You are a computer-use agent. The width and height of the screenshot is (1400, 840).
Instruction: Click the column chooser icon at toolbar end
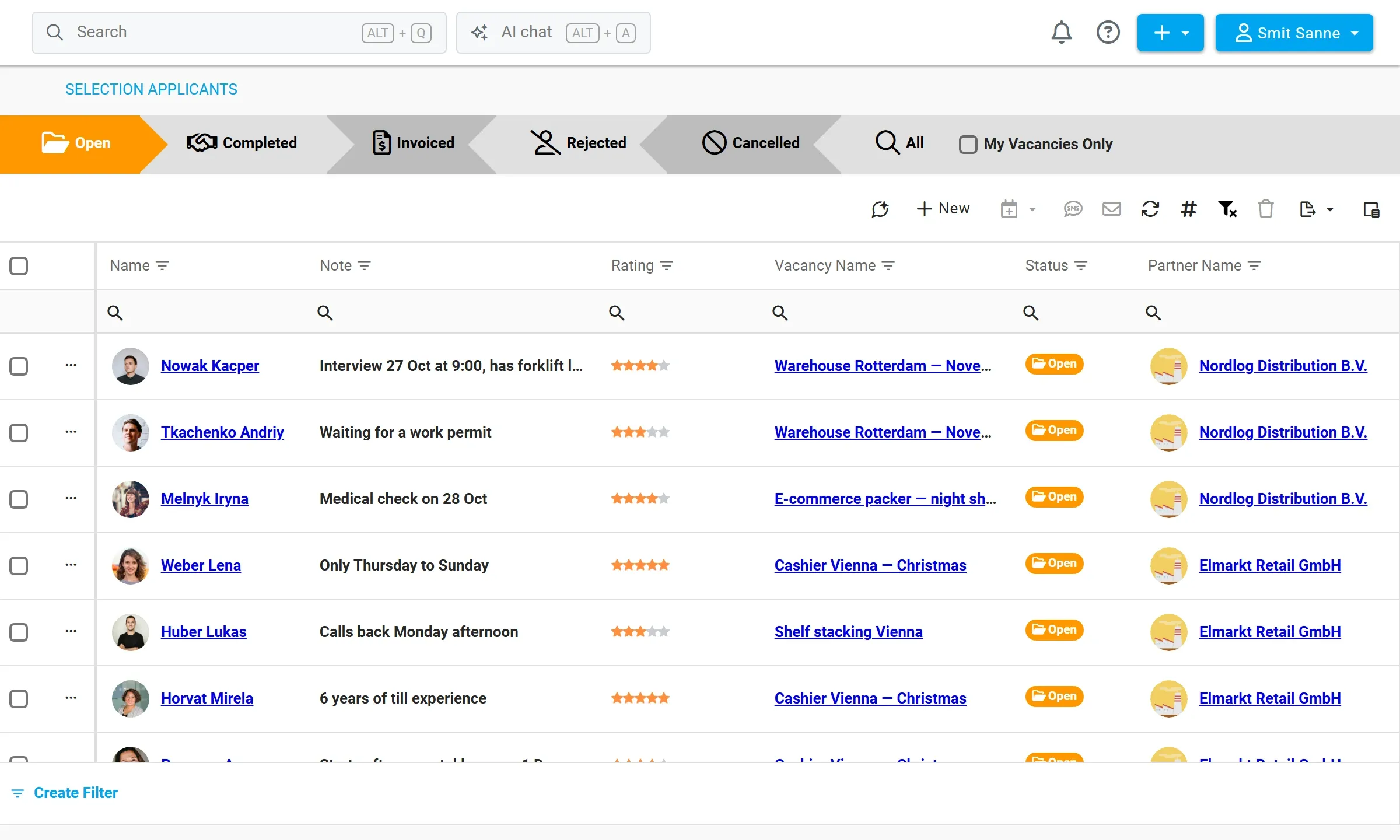point(1371,209)
